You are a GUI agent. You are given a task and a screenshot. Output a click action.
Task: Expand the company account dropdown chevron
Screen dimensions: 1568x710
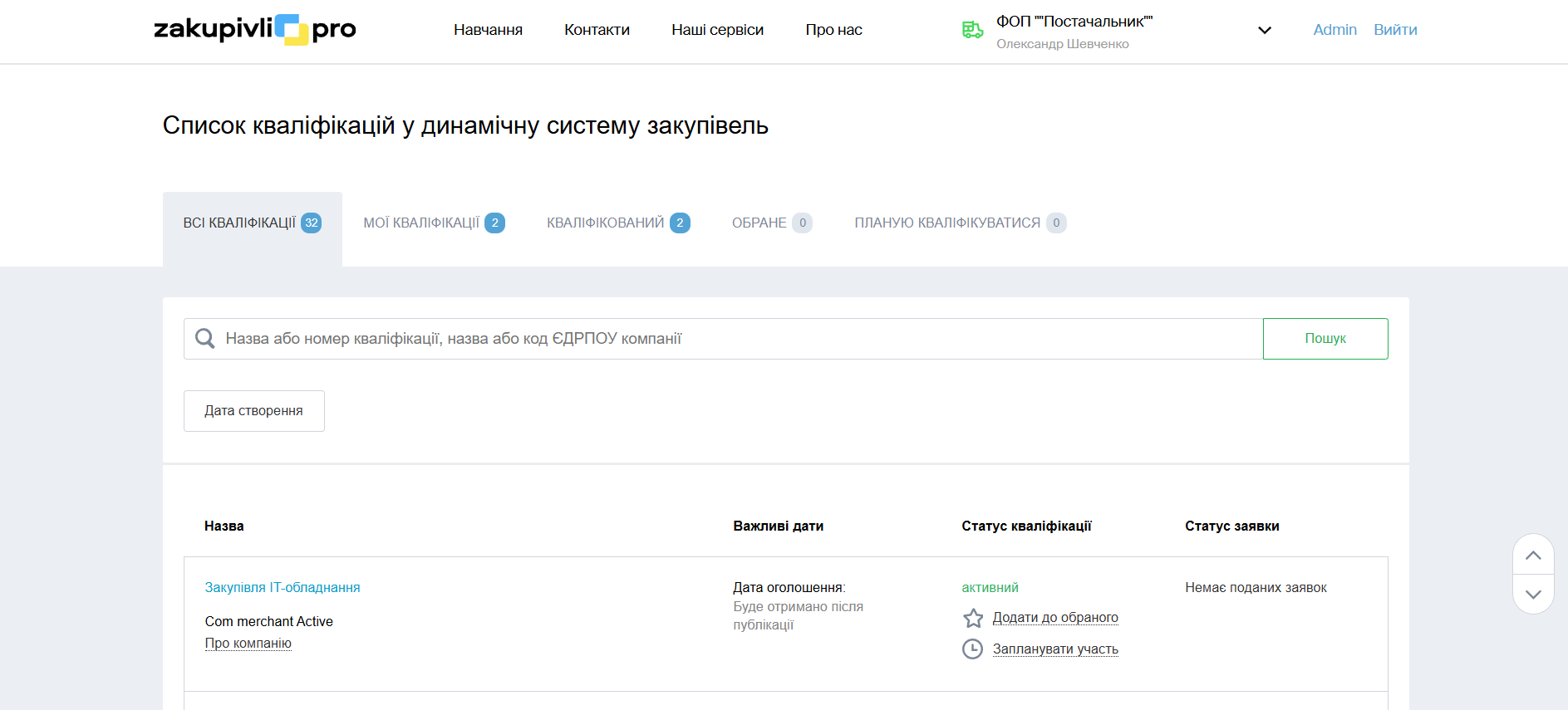pyautogui.click(x=1264, y=31)
